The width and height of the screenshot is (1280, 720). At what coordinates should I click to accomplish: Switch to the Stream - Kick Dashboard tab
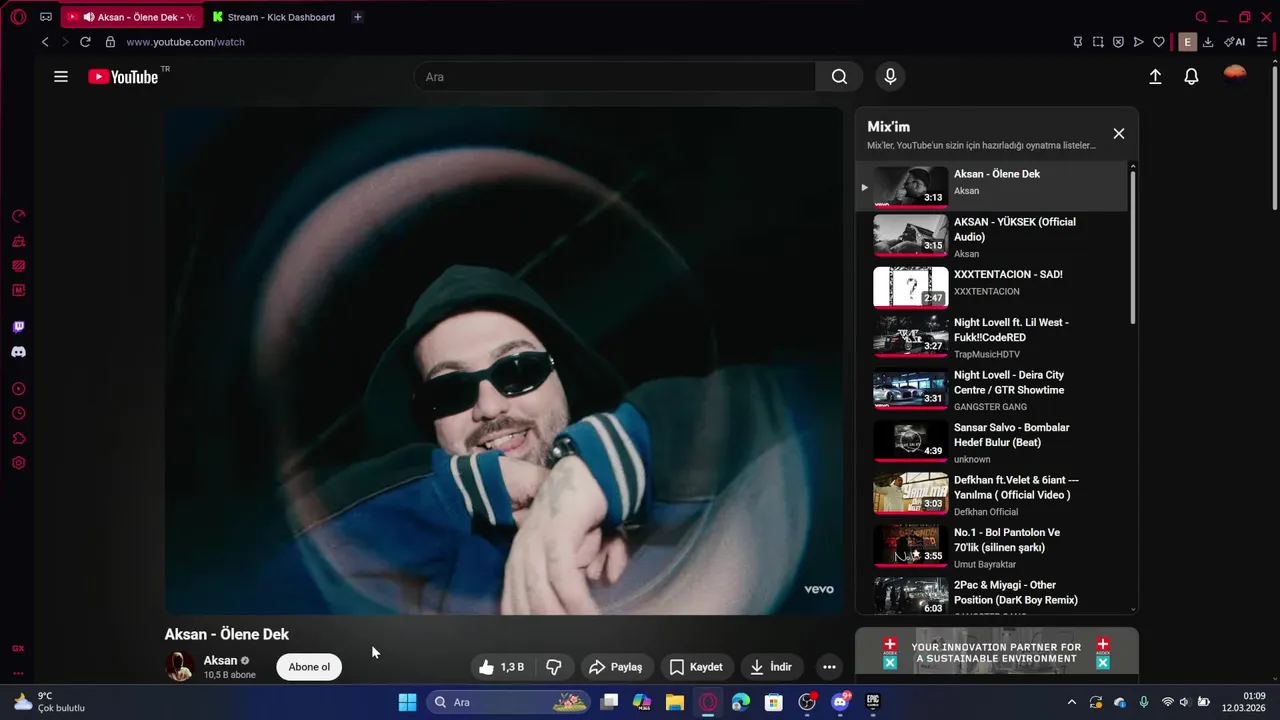[274, 17]
